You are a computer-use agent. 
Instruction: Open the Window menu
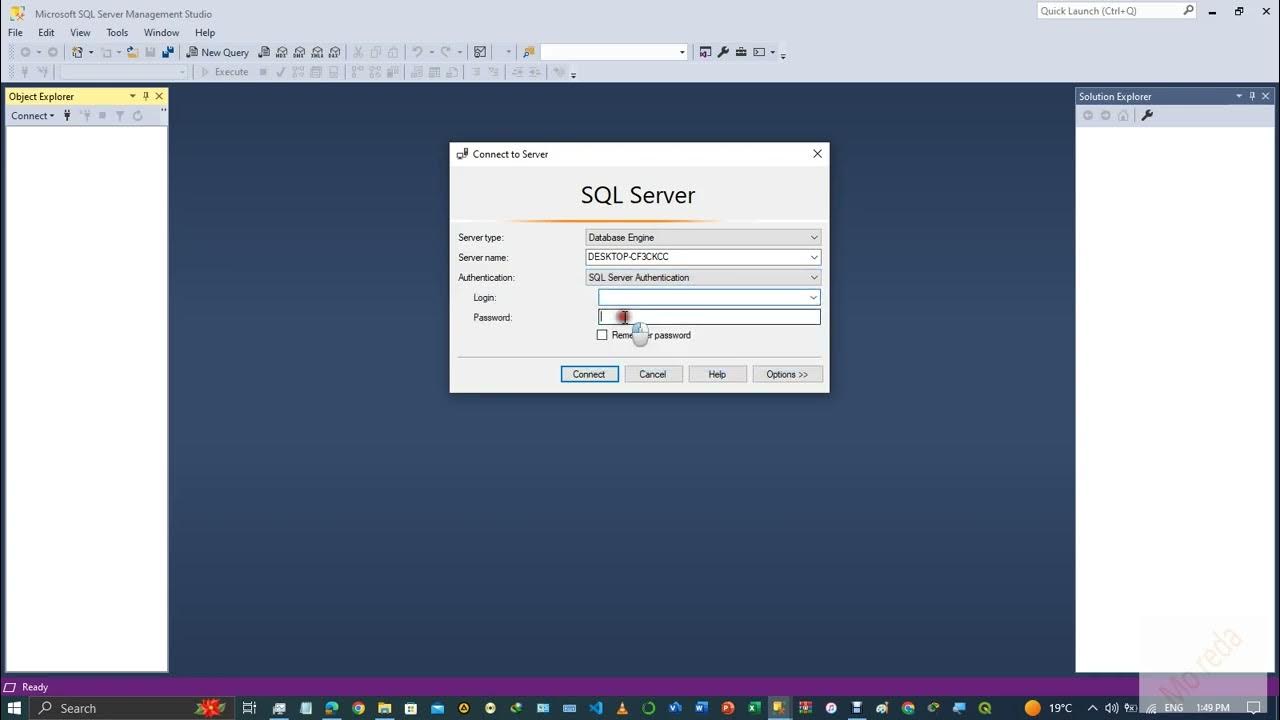(x=161, y=33)
